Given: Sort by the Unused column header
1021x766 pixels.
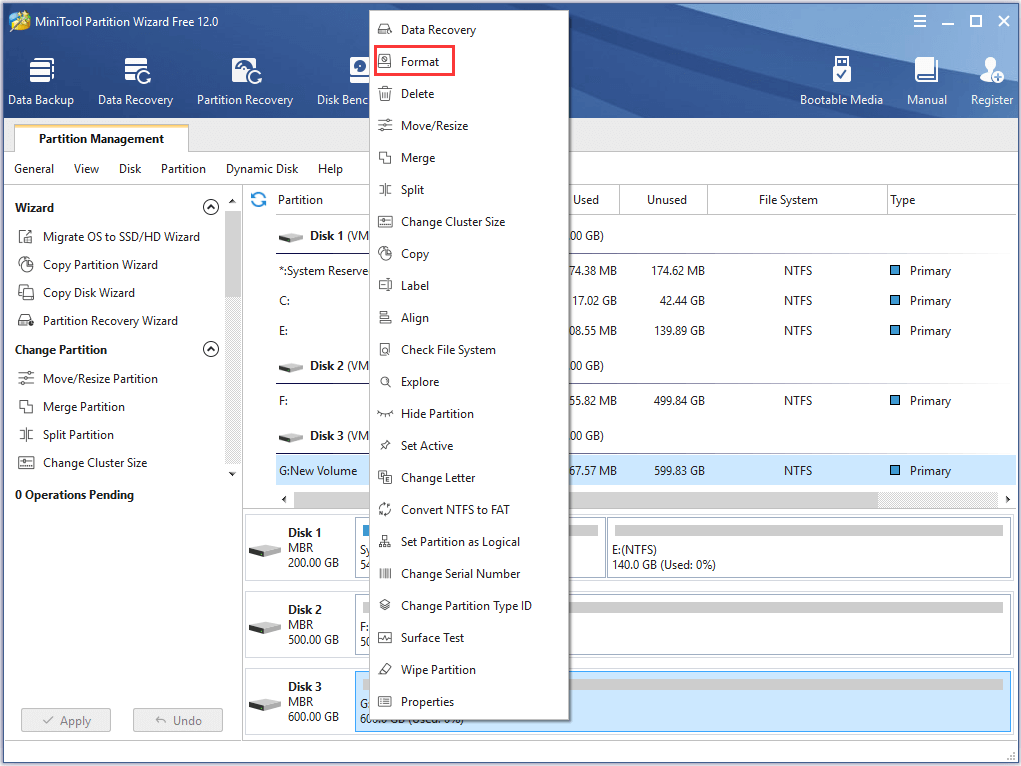Looking at the screenshot, I should click(x=663, y=199).
